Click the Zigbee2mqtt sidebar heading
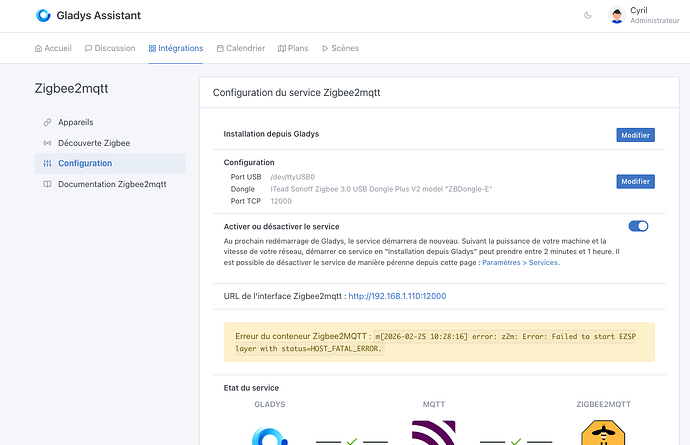 click(71, 88)
